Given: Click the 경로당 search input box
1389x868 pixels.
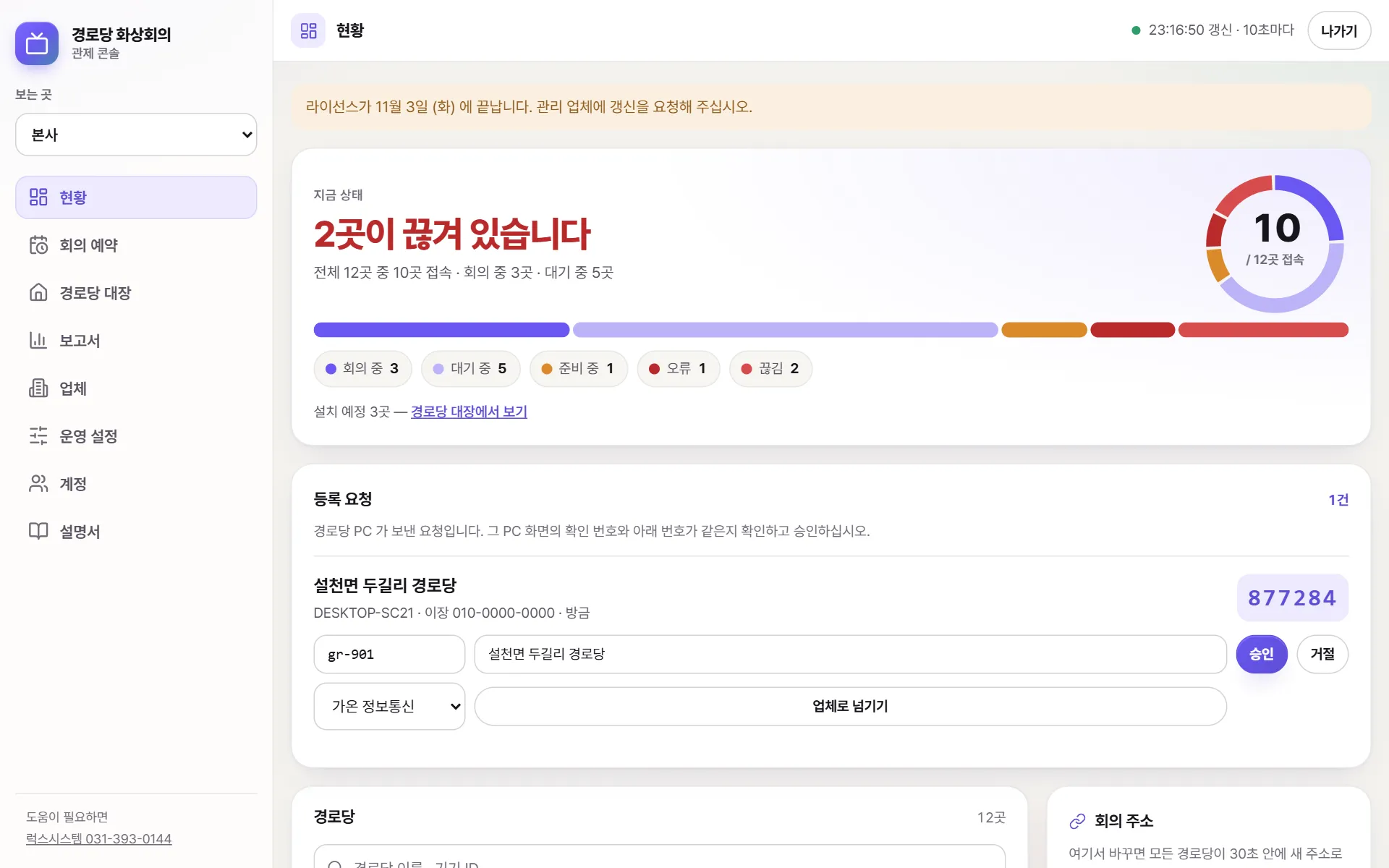Looking at the screenshot, I should pyautogui.click(x=659, y=857).
